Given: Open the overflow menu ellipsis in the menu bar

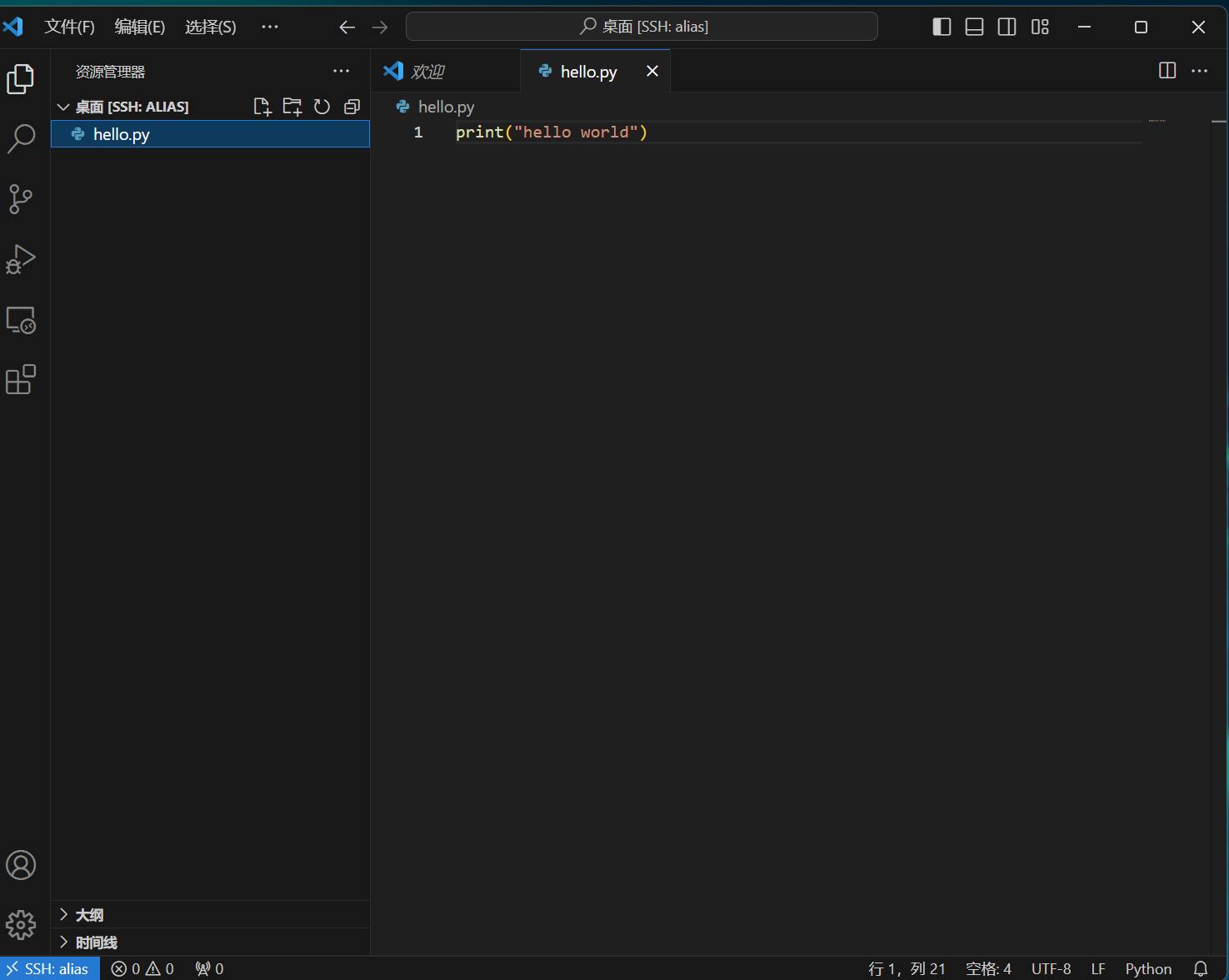Looking at the screenshot, I should pyautogui.click(x=270, y=27).
